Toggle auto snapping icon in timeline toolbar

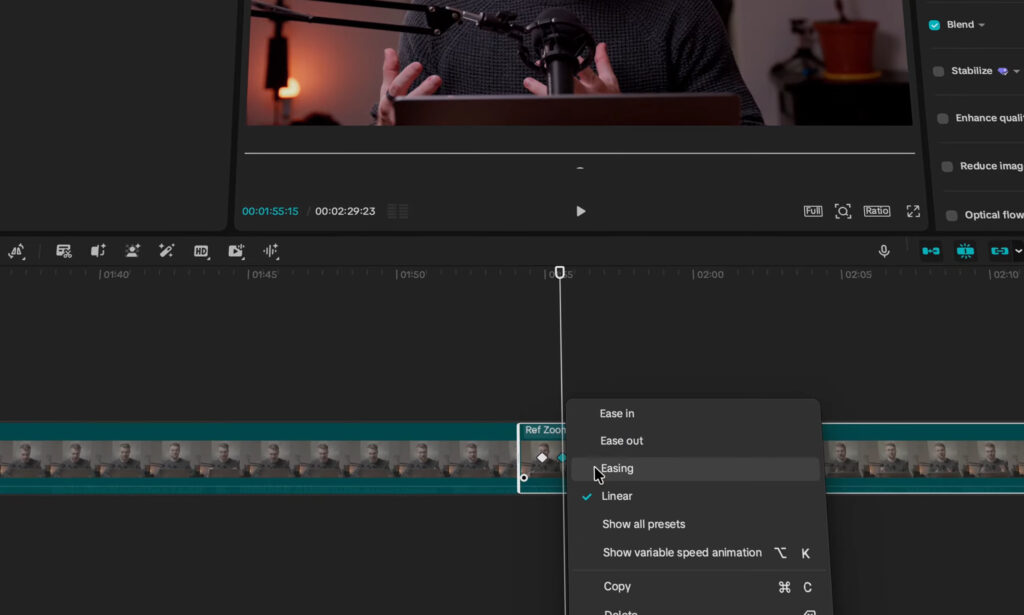coord(965,251)
